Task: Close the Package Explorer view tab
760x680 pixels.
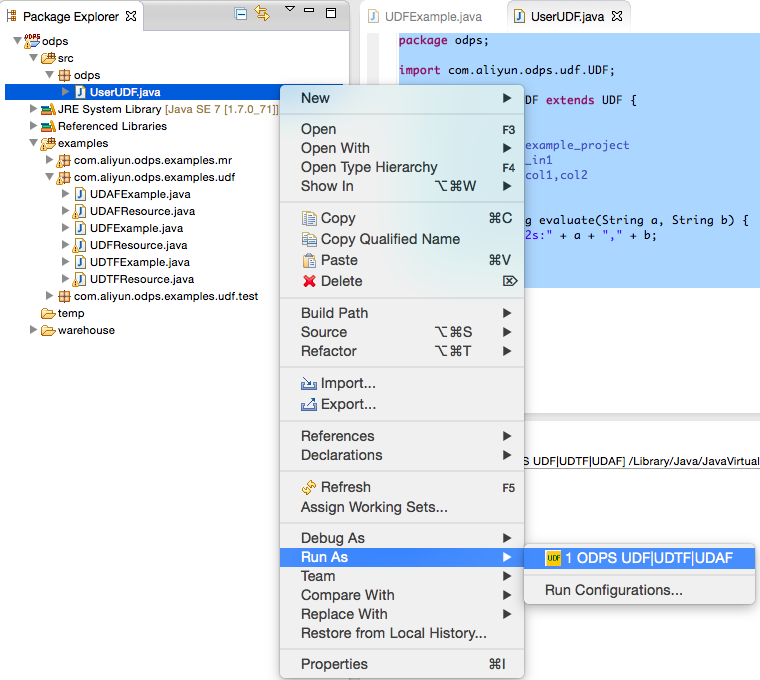Action: (131, 16)
